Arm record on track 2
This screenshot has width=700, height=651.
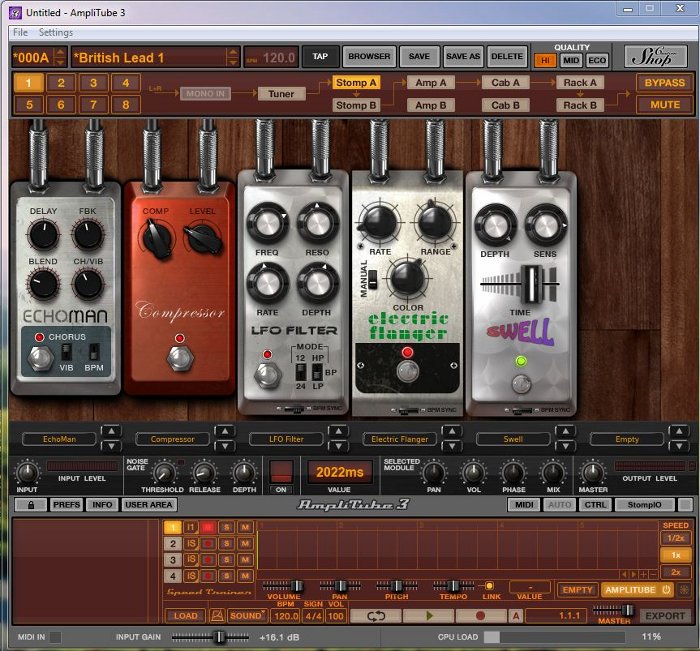click(x=208, y=543)
